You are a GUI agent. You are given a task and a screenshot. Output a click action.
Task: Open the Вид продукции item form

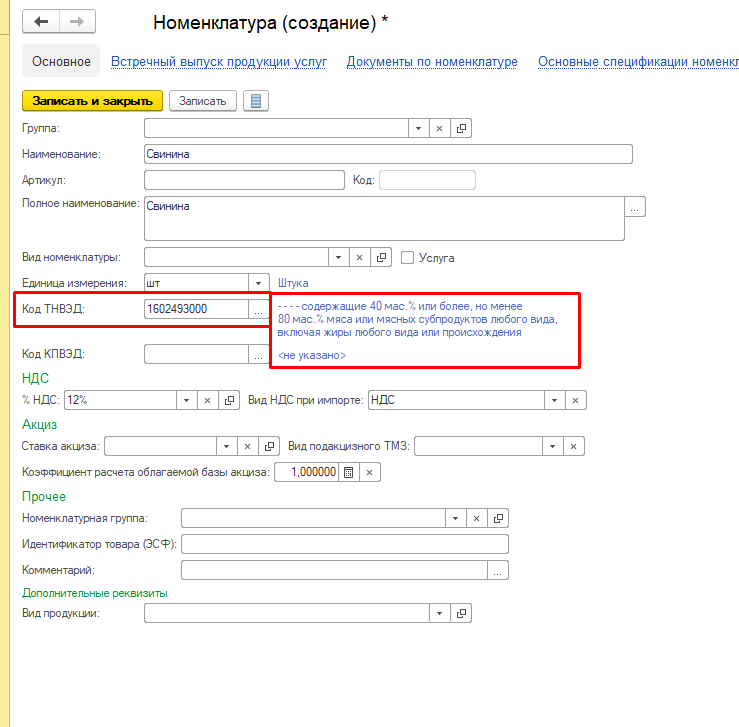(461, 613)
